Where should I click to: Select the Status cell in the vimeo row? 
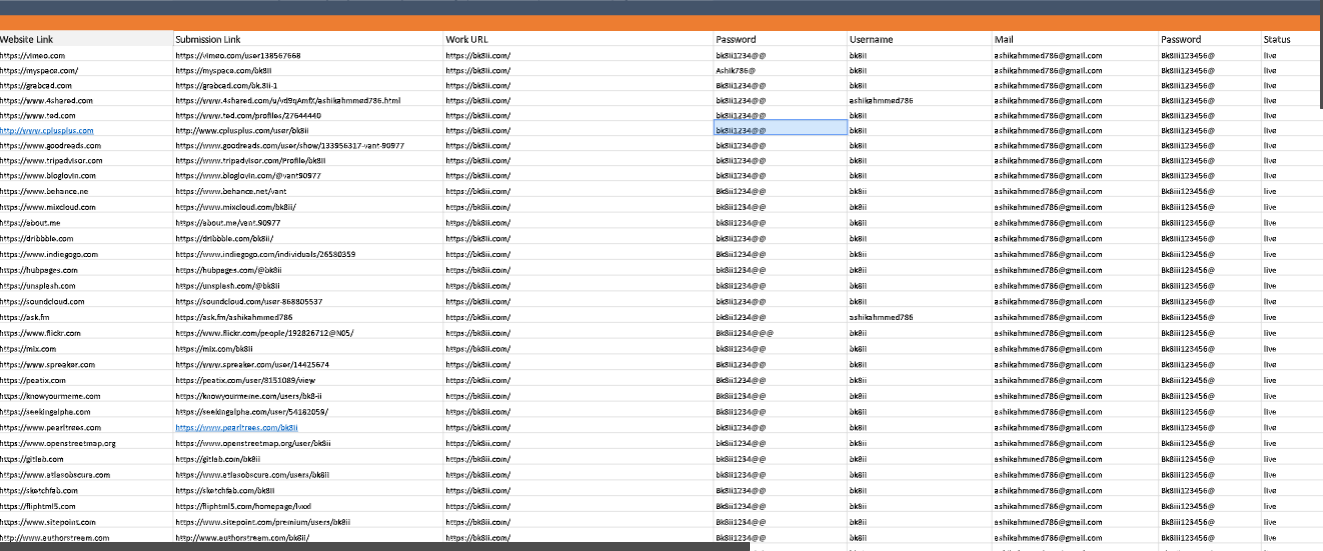(1270, 56)
